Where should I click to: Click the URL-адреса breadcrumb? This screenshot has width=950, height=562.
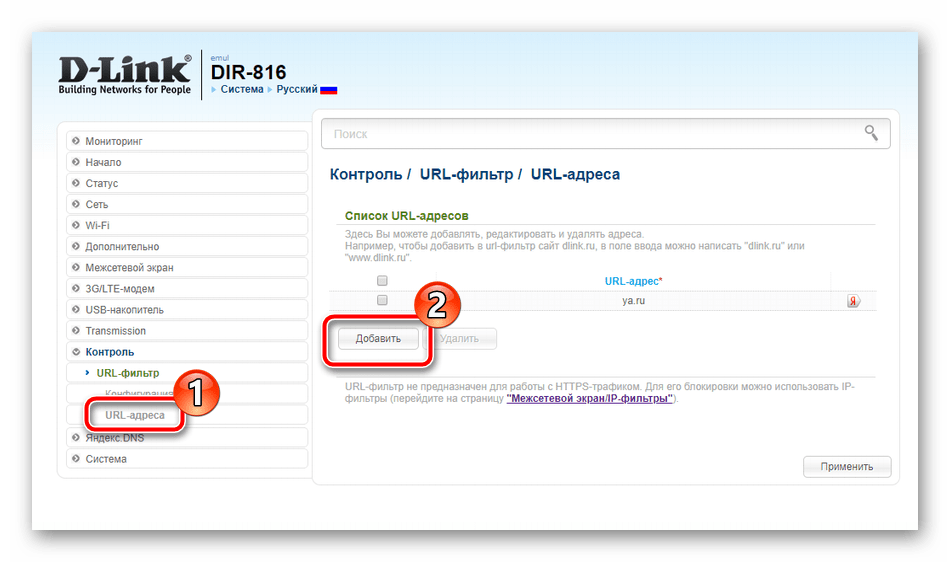pyautogui.click(x=576, y=174)
